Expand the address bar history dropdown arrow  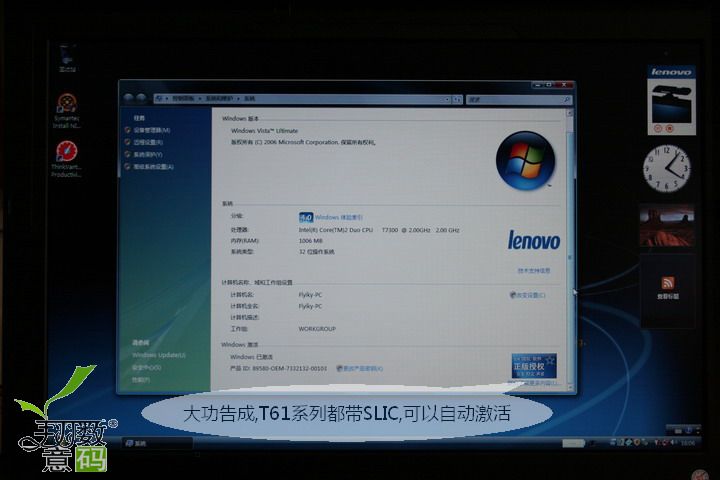447,99
